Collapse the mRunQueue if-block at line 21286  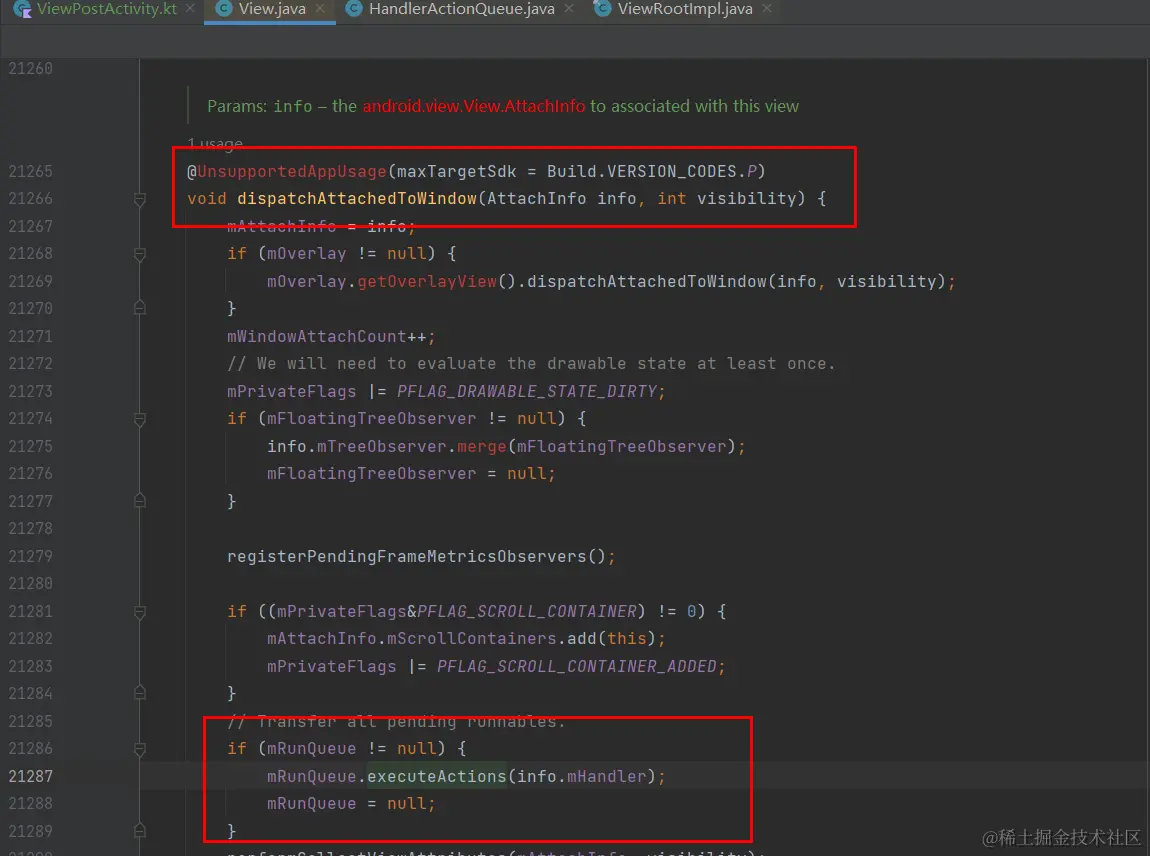point(139,750)
